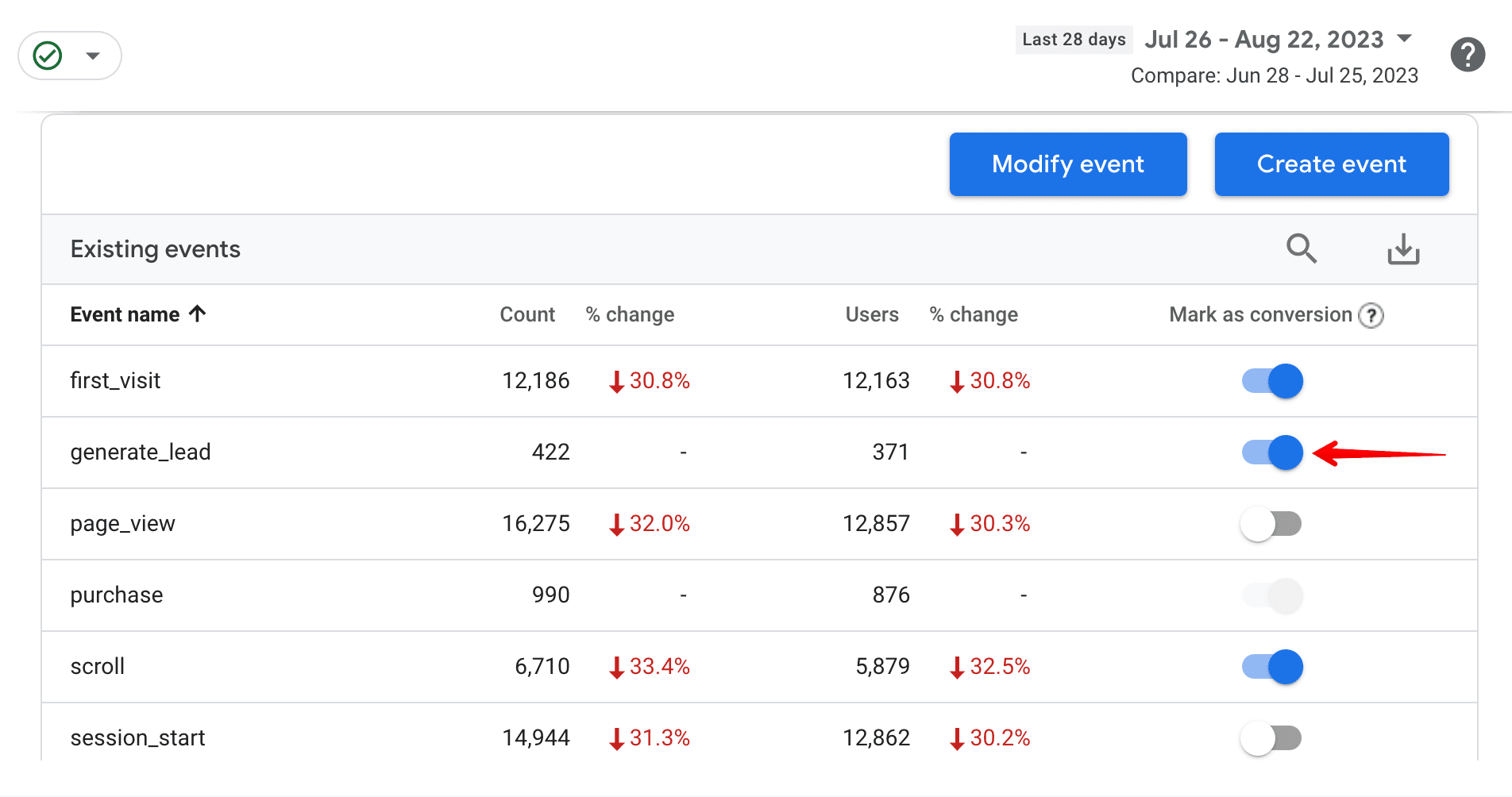Select the generate_lead event name
The width and height of the screenshot is (1512, 797).
(x=141, y=452)
